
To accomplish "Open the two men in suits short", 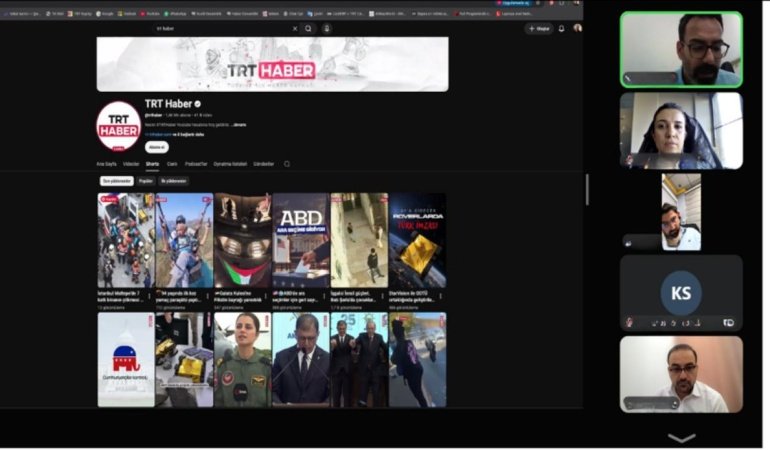I will [359, 360].
